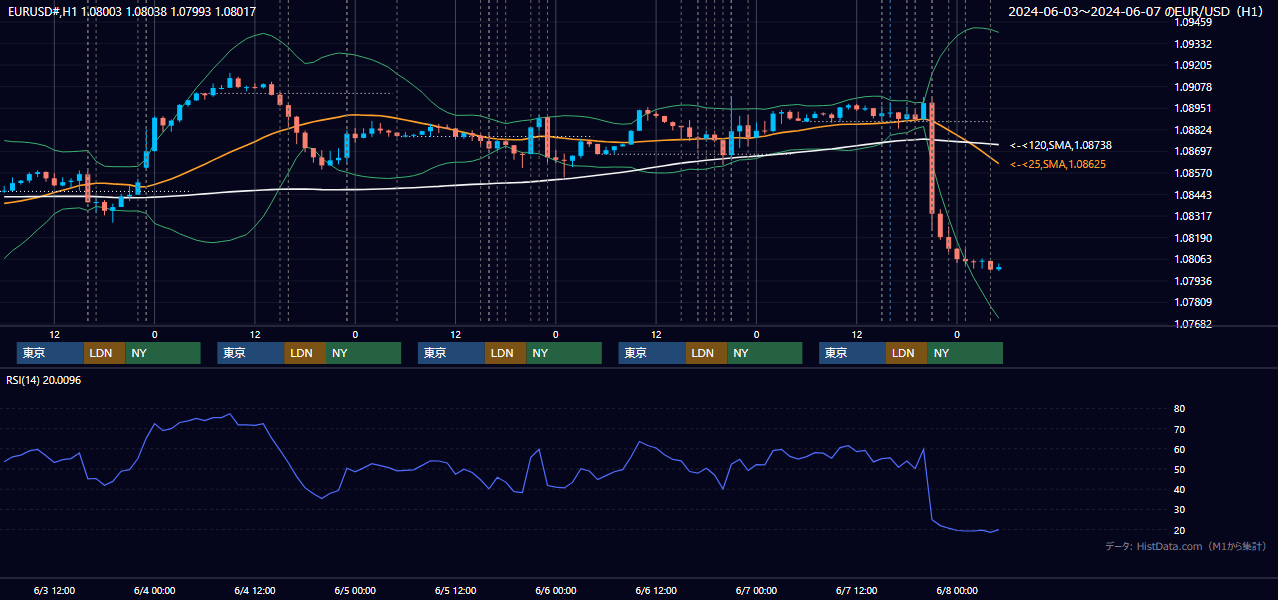This screenshot has height=600, width=1278.
Task: Click the RSI(14) 20.0096 indicator label
Action: point(44,380)
